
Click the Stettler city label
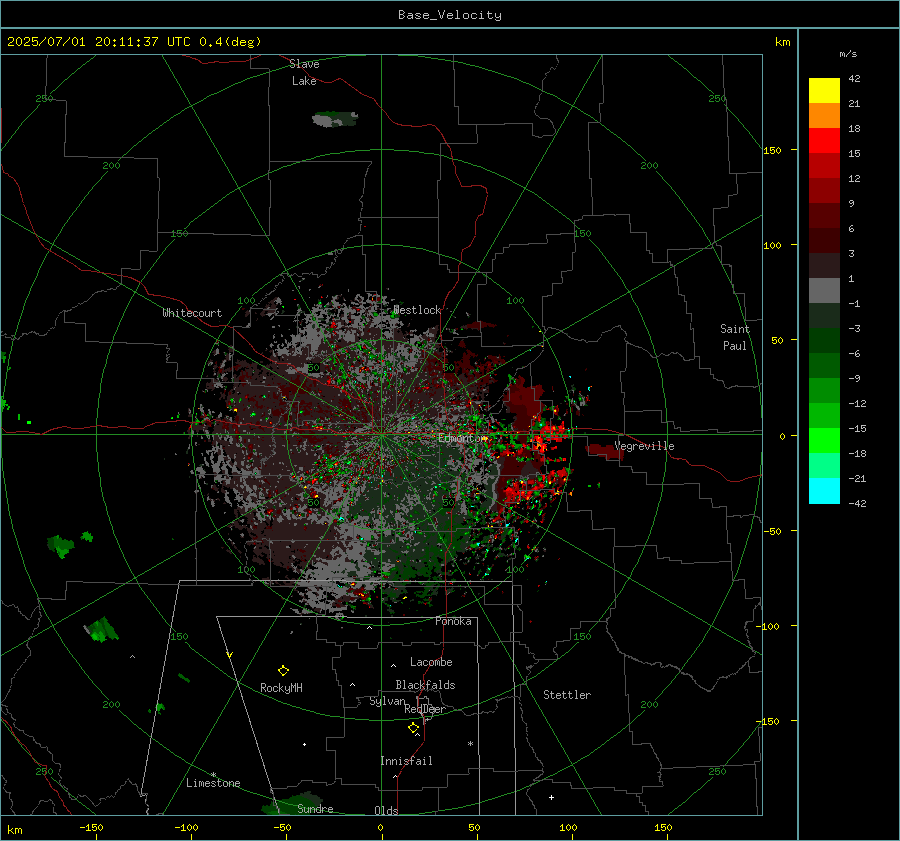[x=567, y=695]
